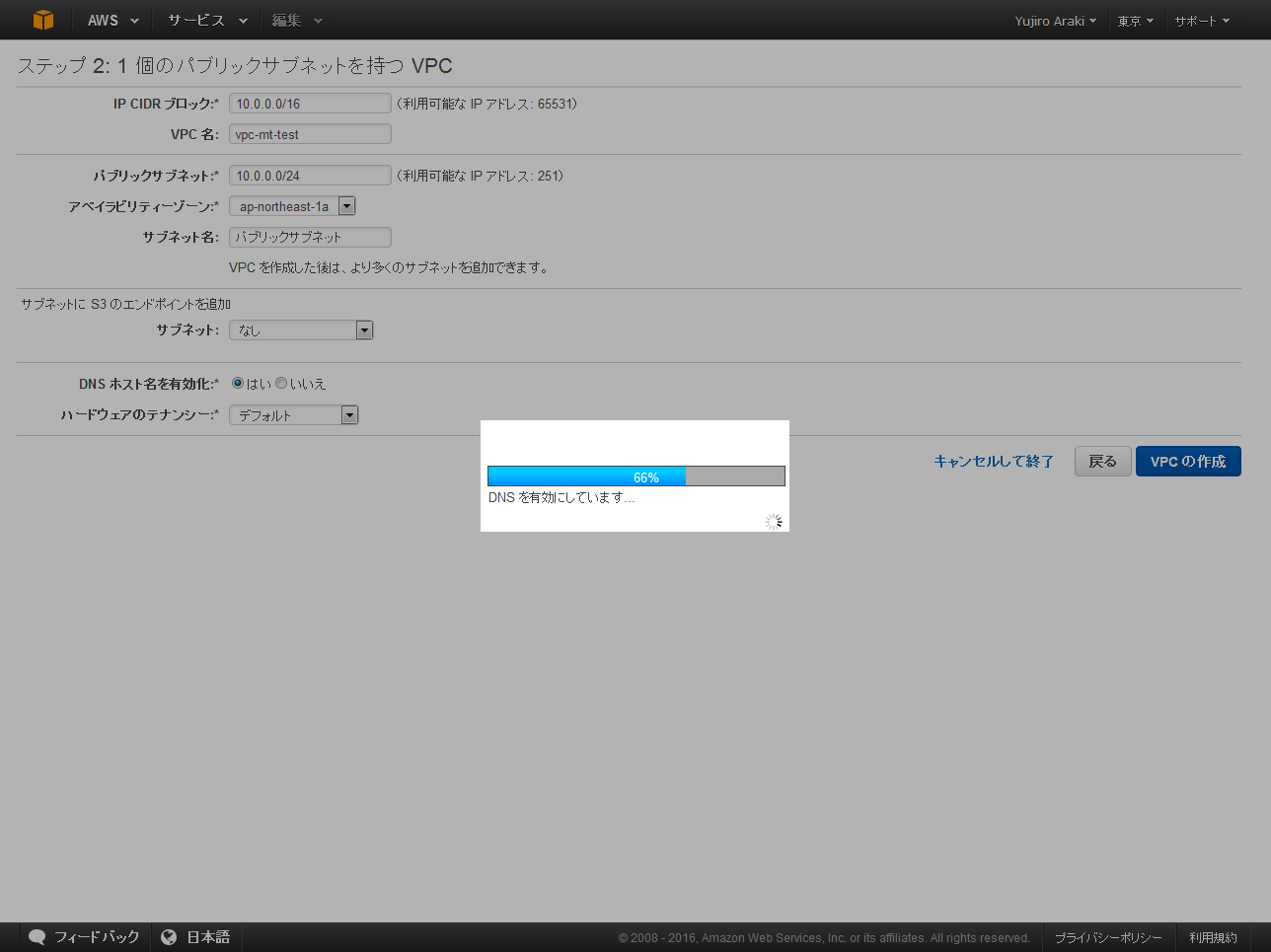Click the パブリックサブネット CIDR field
The image size is (1271, 952).
[310, 176]
